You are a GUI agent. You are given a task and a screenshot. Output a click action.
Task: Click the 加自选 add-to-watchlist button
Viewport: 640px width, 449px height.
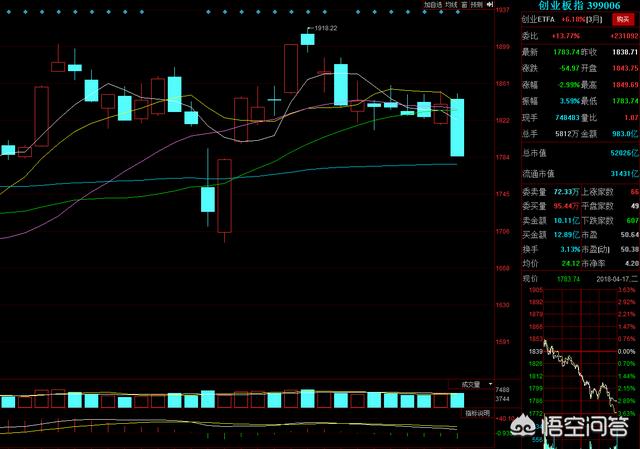coord(432,5)
